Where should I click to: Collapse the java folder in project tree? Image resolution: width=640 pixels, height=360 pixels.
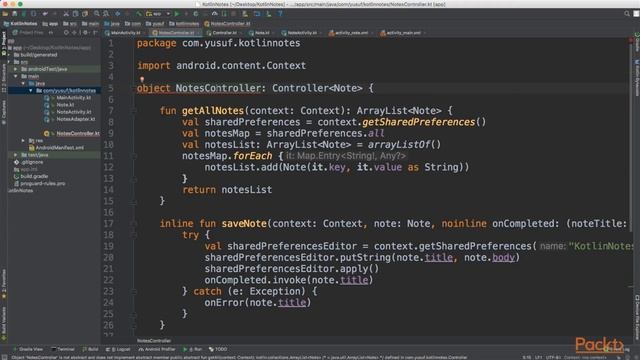coord(23,83)
